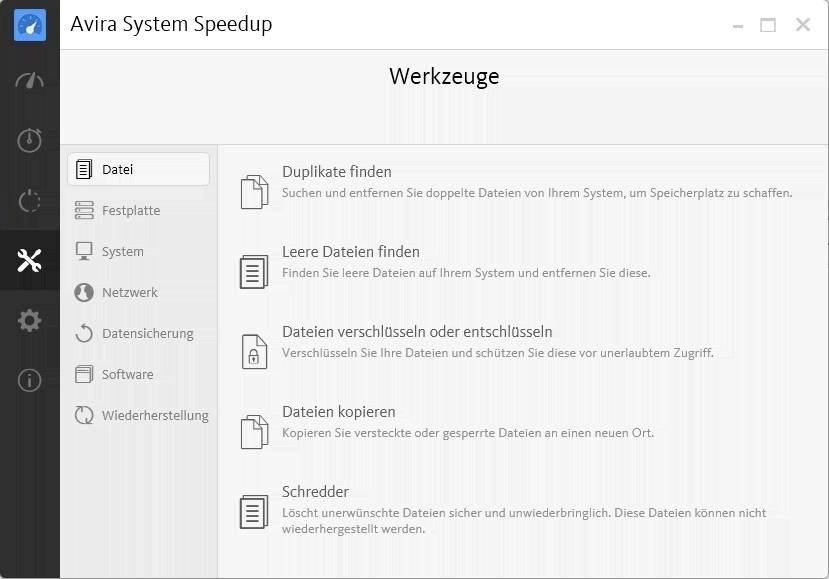Click the Duplikate finden documents icon

[x=254, y=192]
